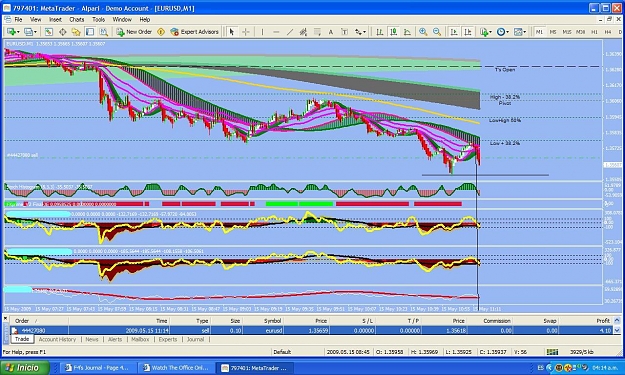This screenshot has height=375, width=625.
Task: Select the order 44427080 row
Action: pyautogui.click(x=311, y=330)
